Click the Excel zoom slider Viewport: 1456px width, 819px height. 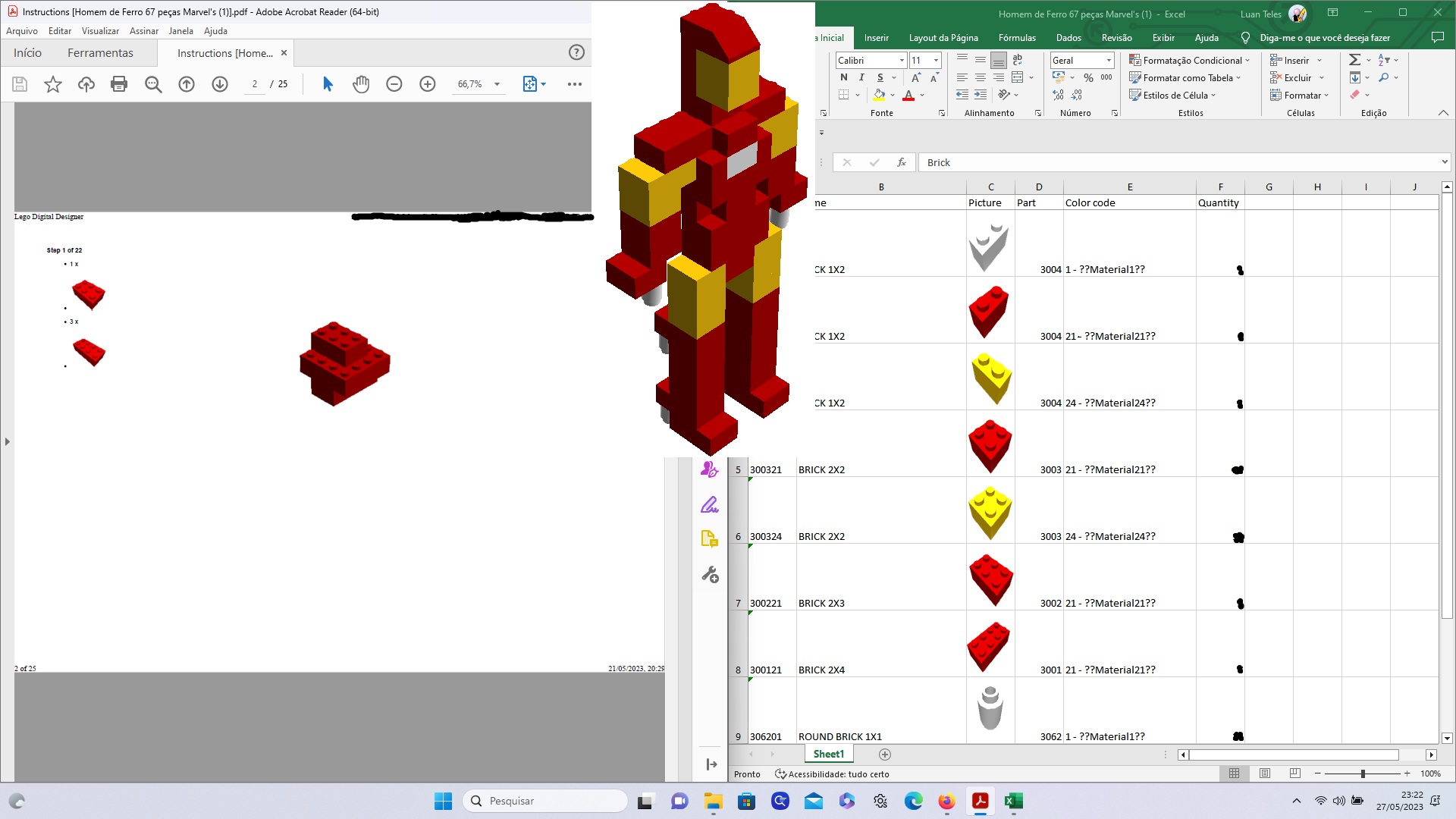tap(1363, 773)
